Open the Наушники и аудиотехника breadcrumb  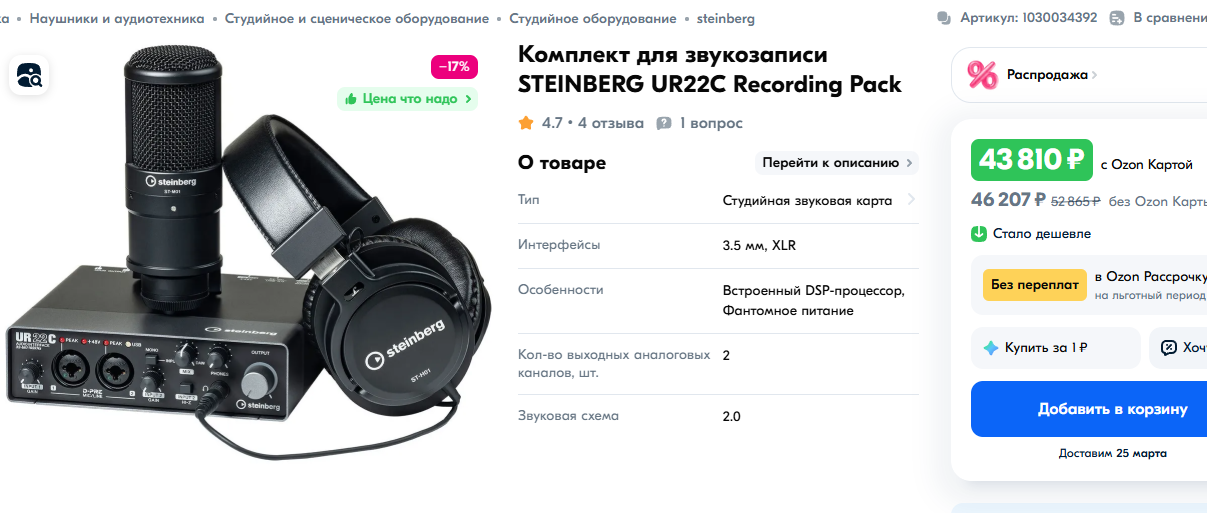coord(117,19)
